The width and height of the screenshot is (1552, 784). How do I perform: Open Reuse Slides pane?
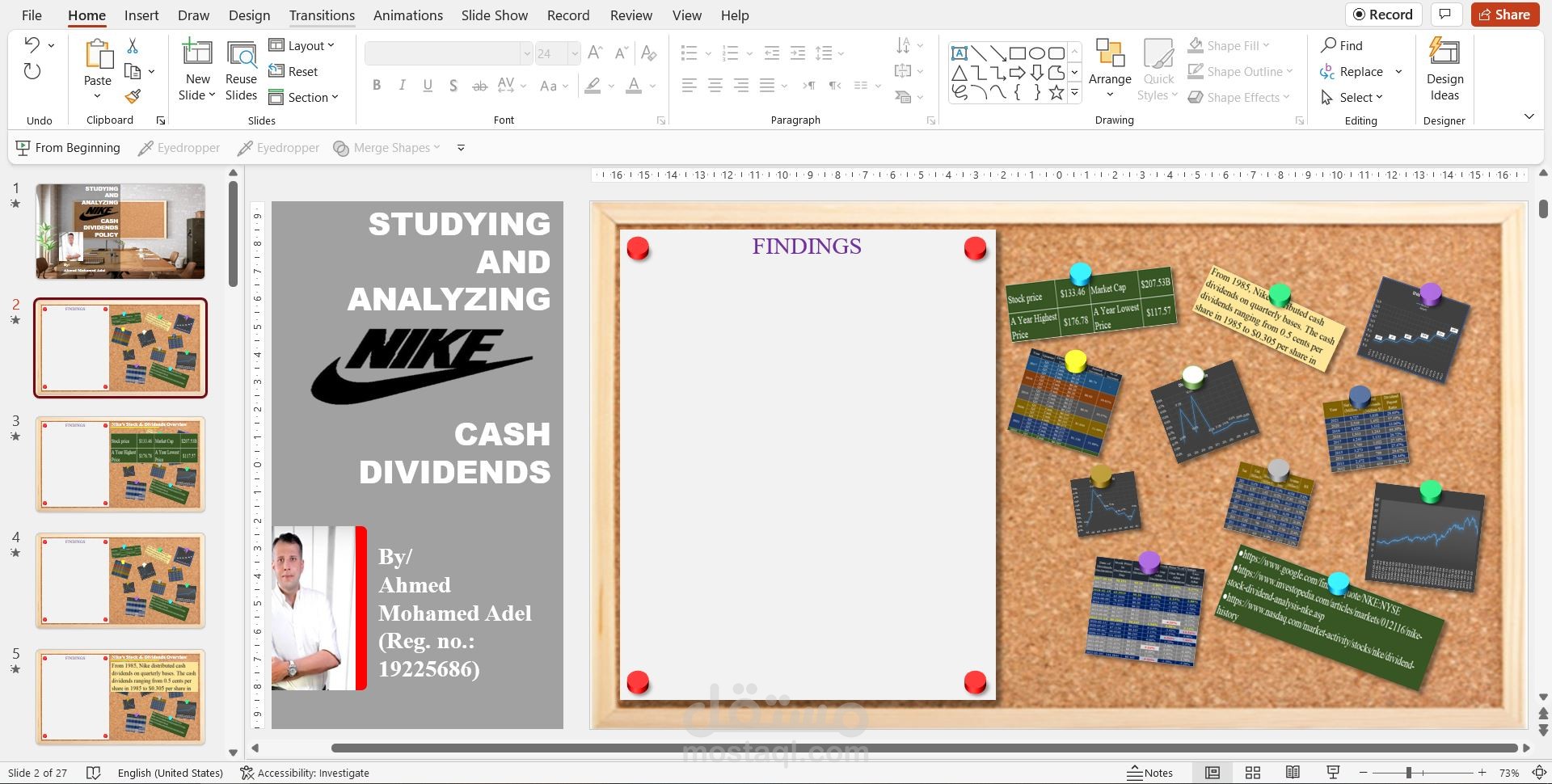241,70
